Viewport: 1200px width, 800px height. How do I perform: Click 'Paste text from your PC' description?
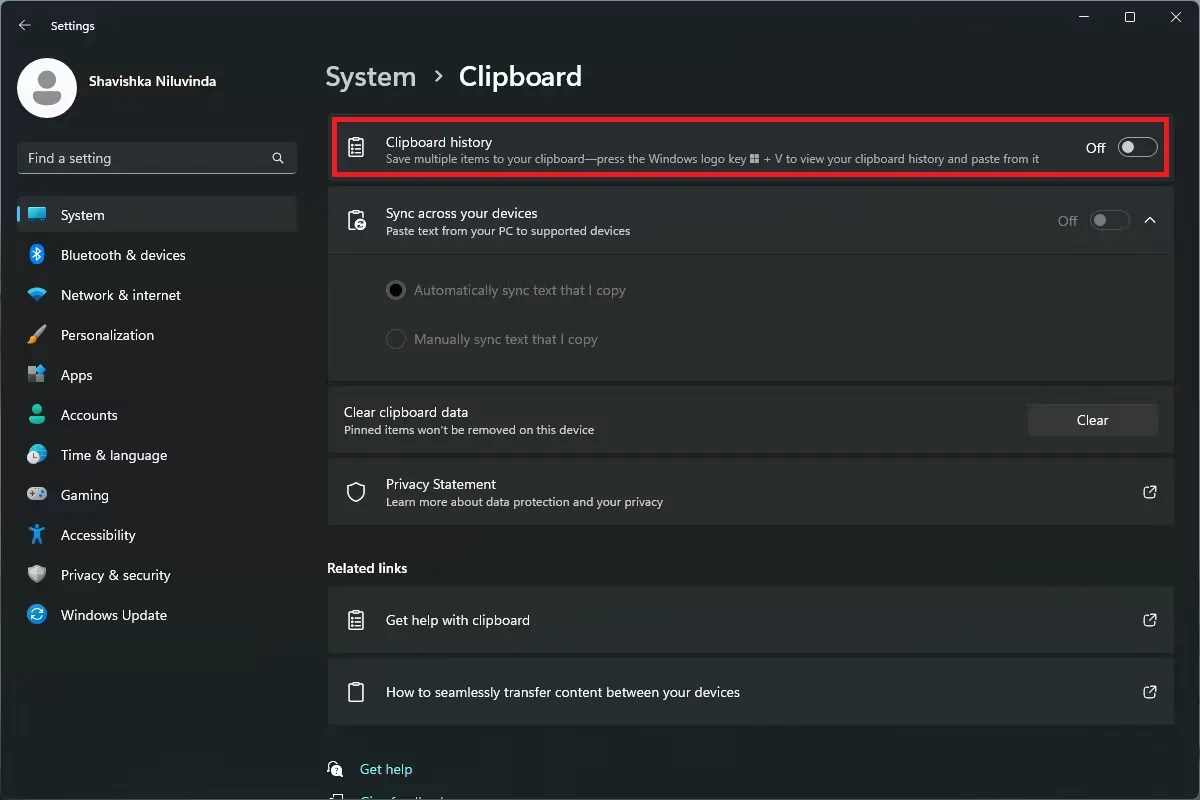[x=508, y=231]
